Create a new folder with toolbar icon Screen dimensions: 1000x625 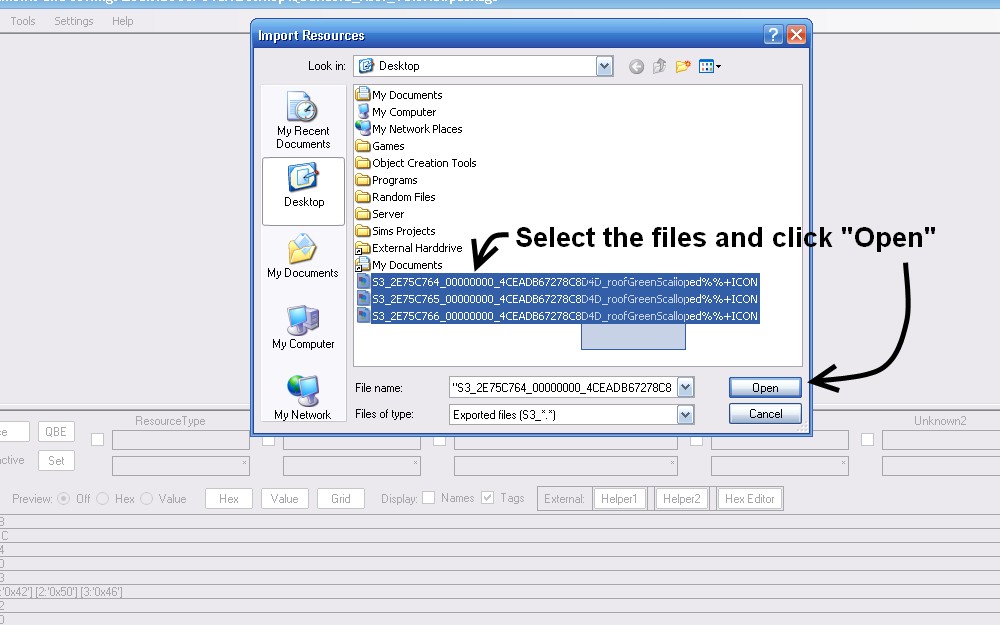(683, 66)
